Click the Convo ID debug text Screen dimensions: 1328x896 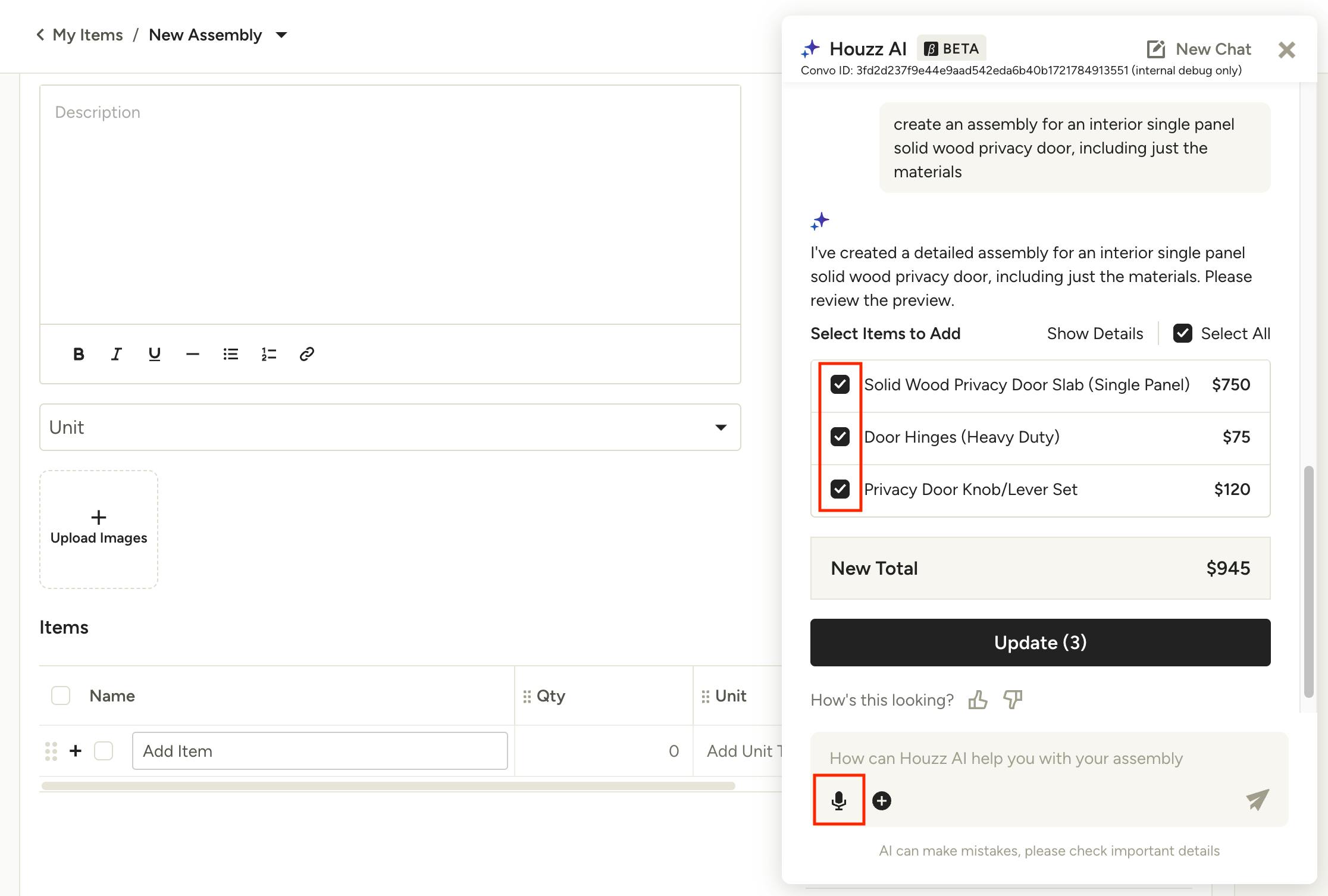[1021, 70]
